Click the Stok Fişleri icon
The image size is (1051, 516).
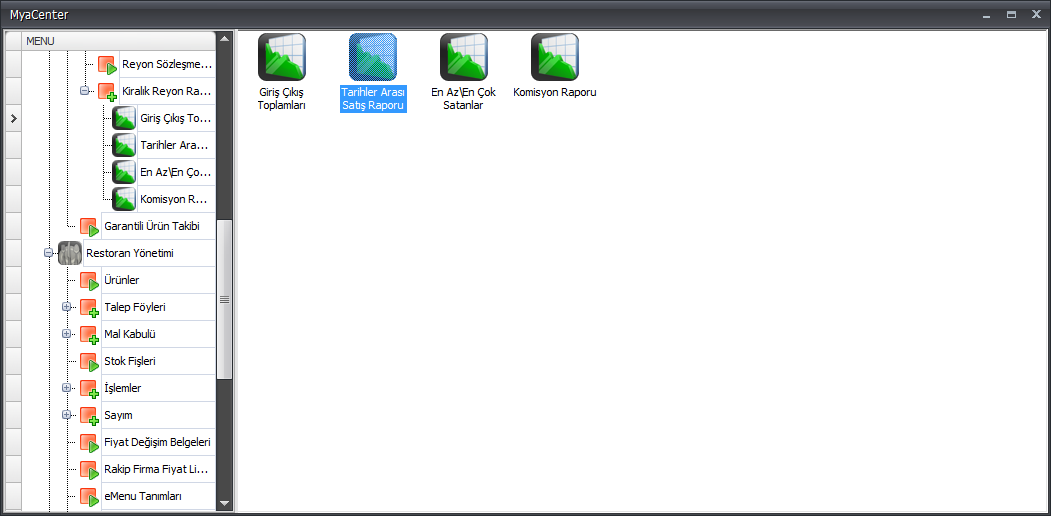coord(89,361)
